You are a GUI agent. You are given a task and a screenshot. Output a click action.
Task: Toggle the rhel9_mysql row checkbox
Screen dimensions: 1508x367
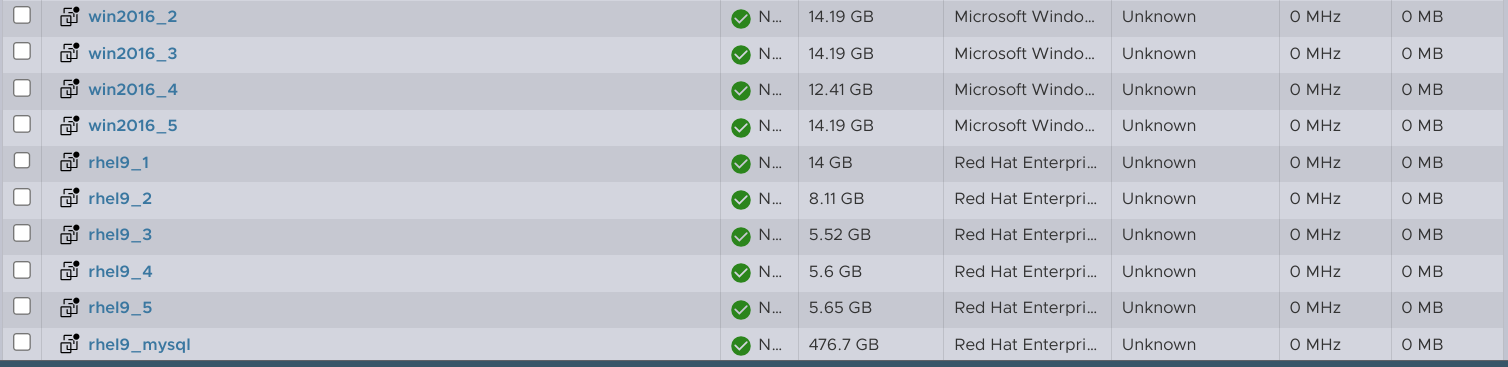tap(22, 342)
